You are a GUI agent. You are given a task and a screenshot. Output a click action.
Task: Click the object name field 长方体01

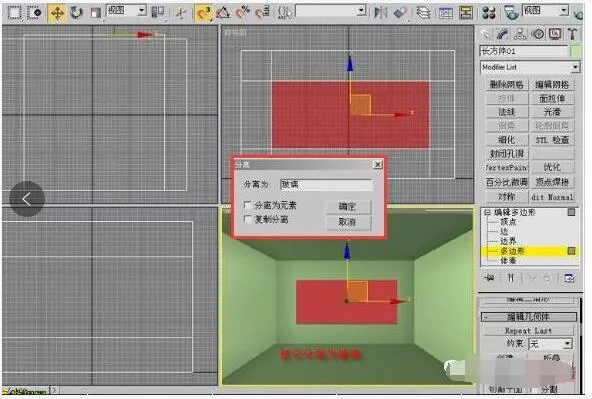pos(524,51)
